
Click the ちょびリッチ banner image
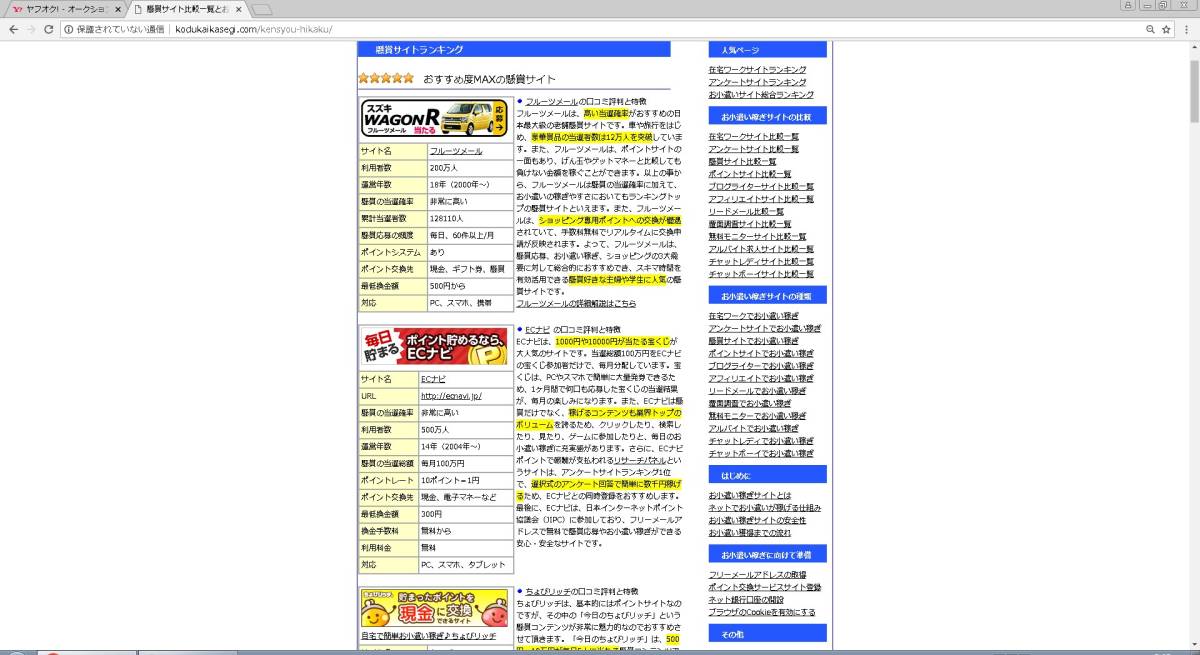click(x=435, y=607)
